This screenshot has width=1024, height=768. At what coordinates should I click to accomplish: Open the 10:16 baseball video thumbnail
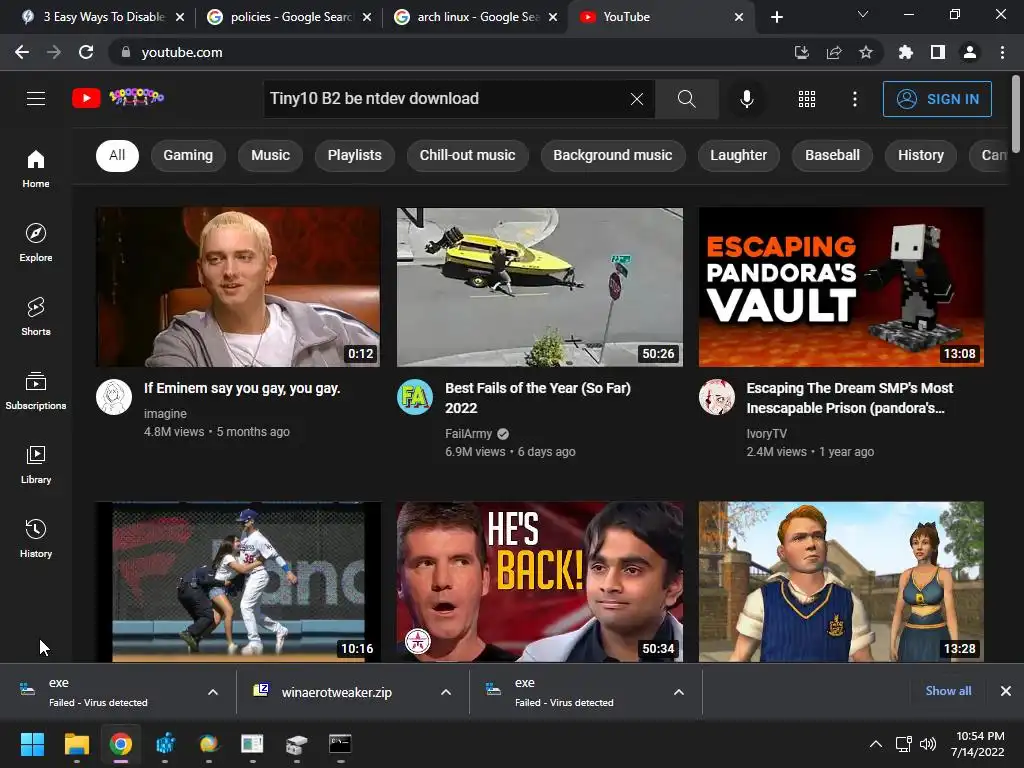(x=238, y=581)
